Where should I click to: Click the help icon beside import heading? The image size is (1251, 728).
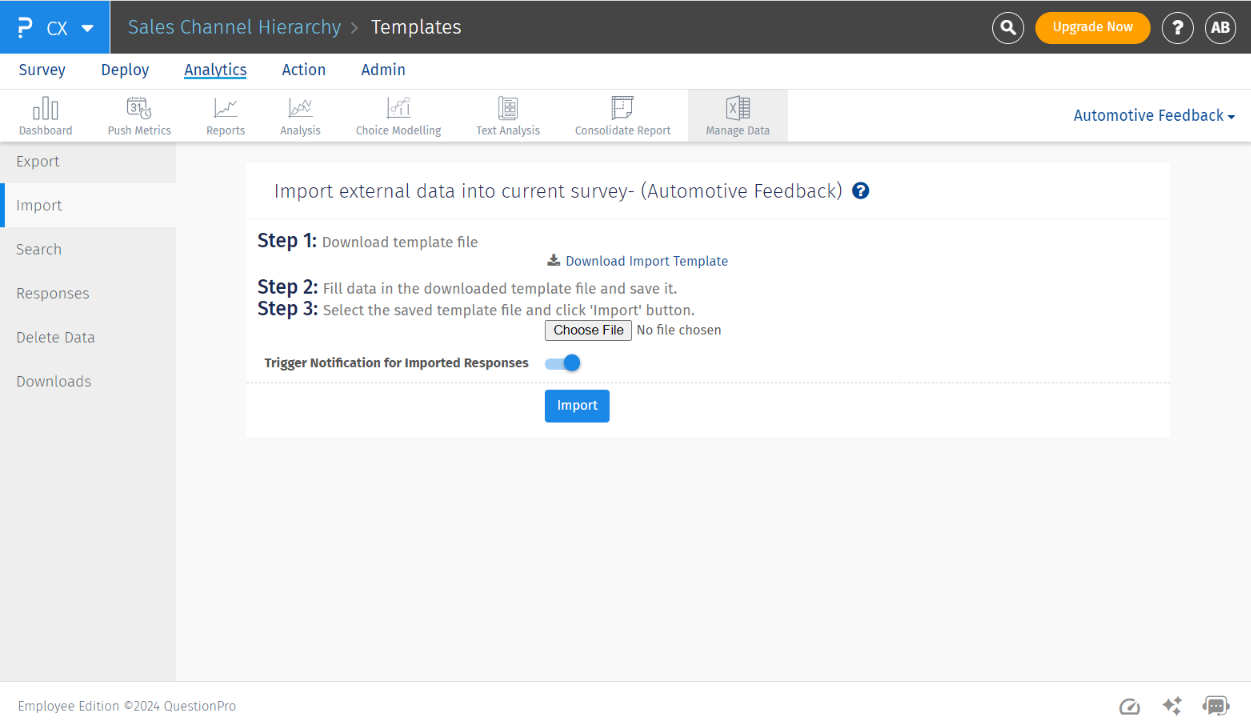(x=860, y=191)
